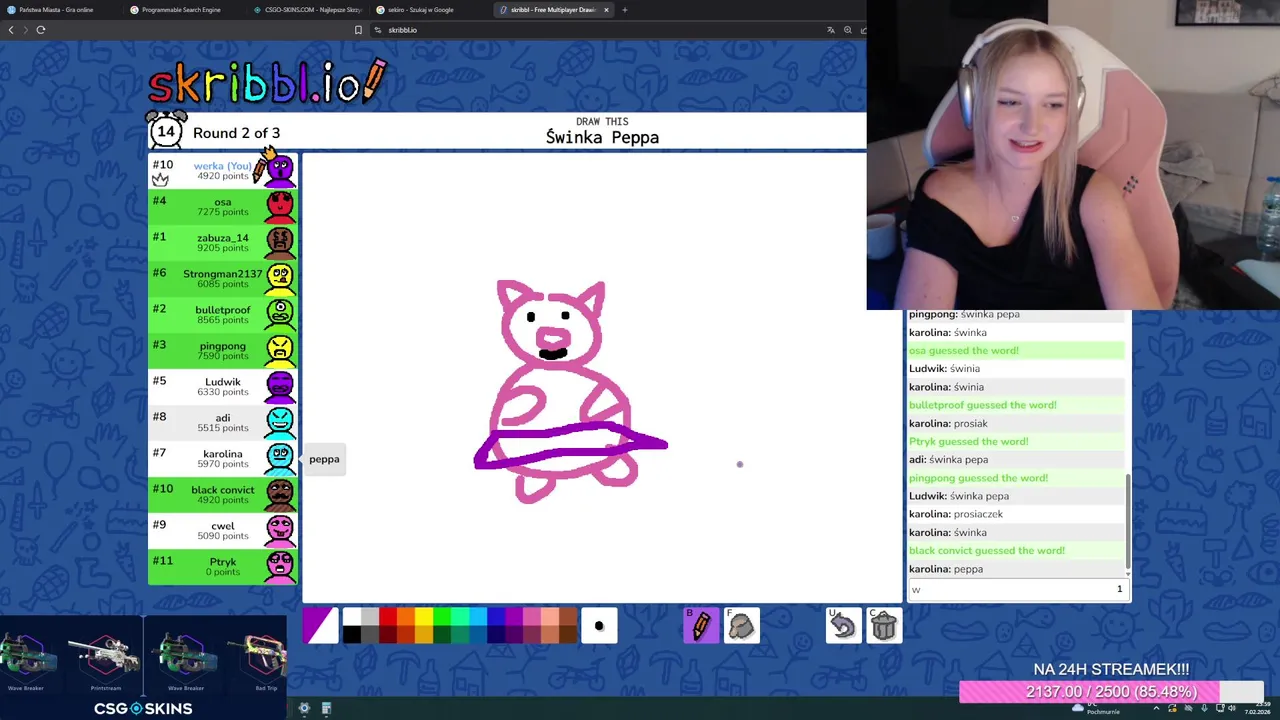
Task: Pick the light gray color swatch
Action: pos(370,617)
